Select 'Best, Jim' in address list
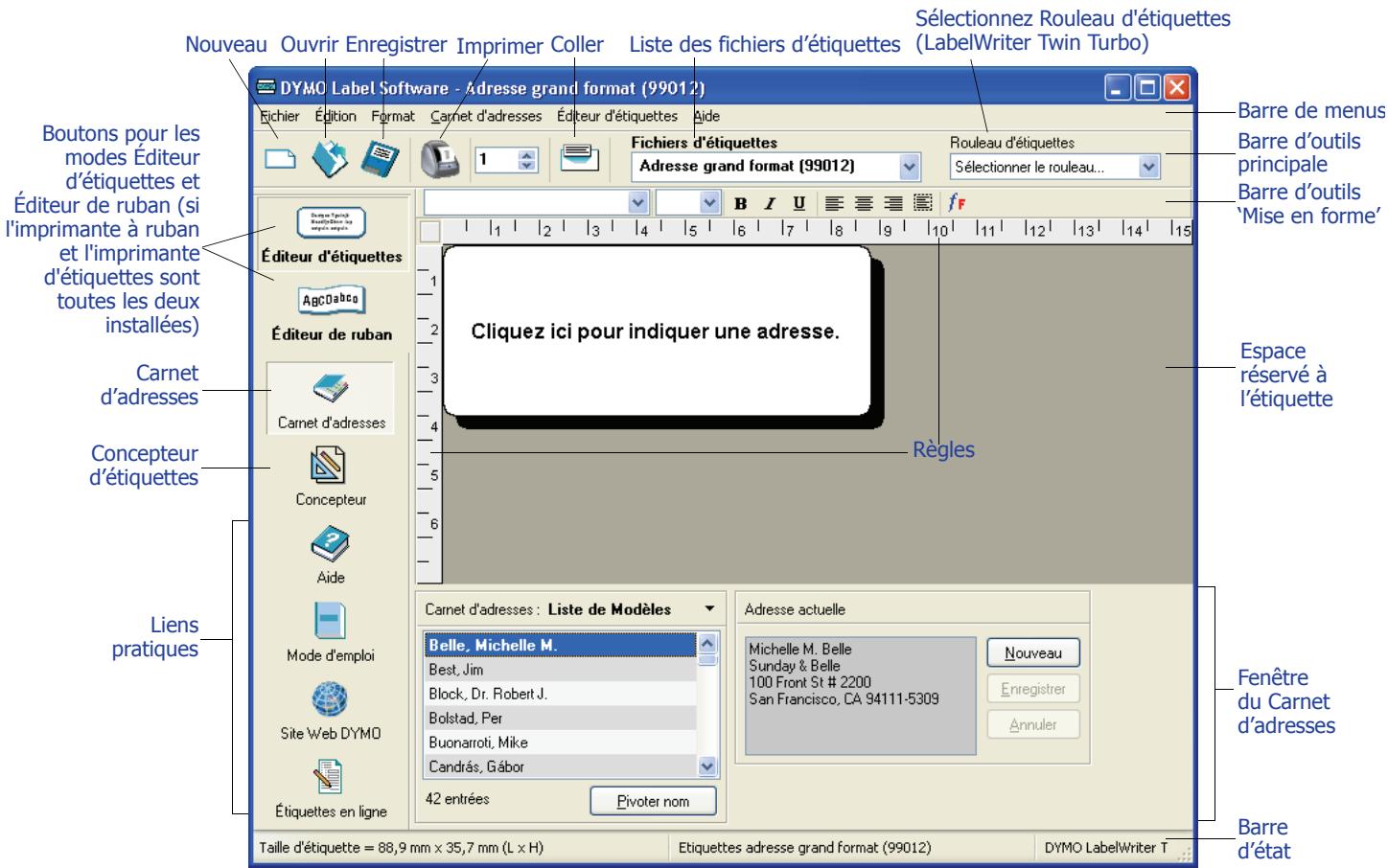 [x=560, y=670]
